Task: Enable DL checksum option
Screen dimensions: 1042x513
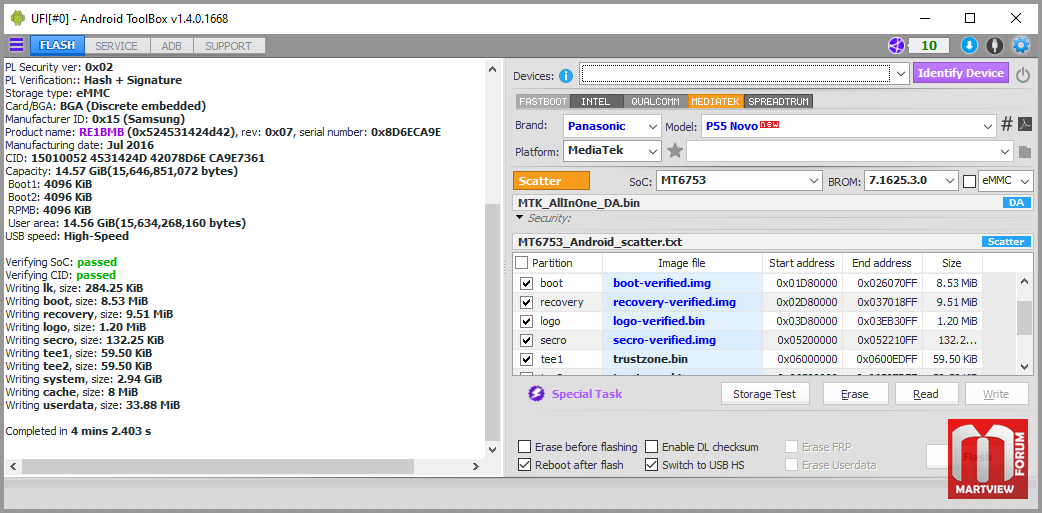Action: (651, 447)
